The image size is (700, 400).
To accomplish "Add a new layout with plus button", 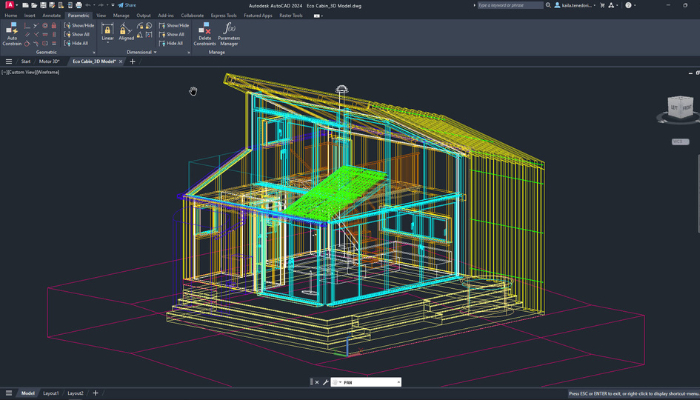I will click(x=95, y=393).
